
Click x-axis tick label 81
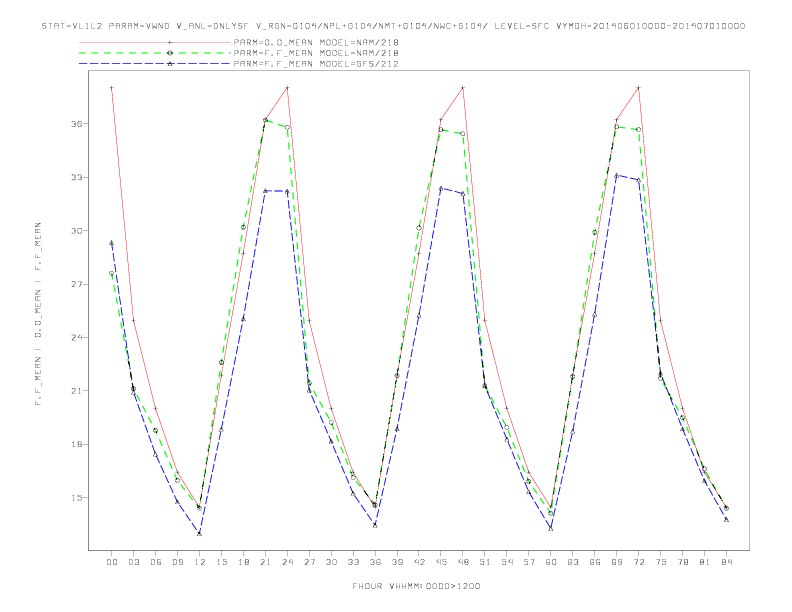point(705,562)
